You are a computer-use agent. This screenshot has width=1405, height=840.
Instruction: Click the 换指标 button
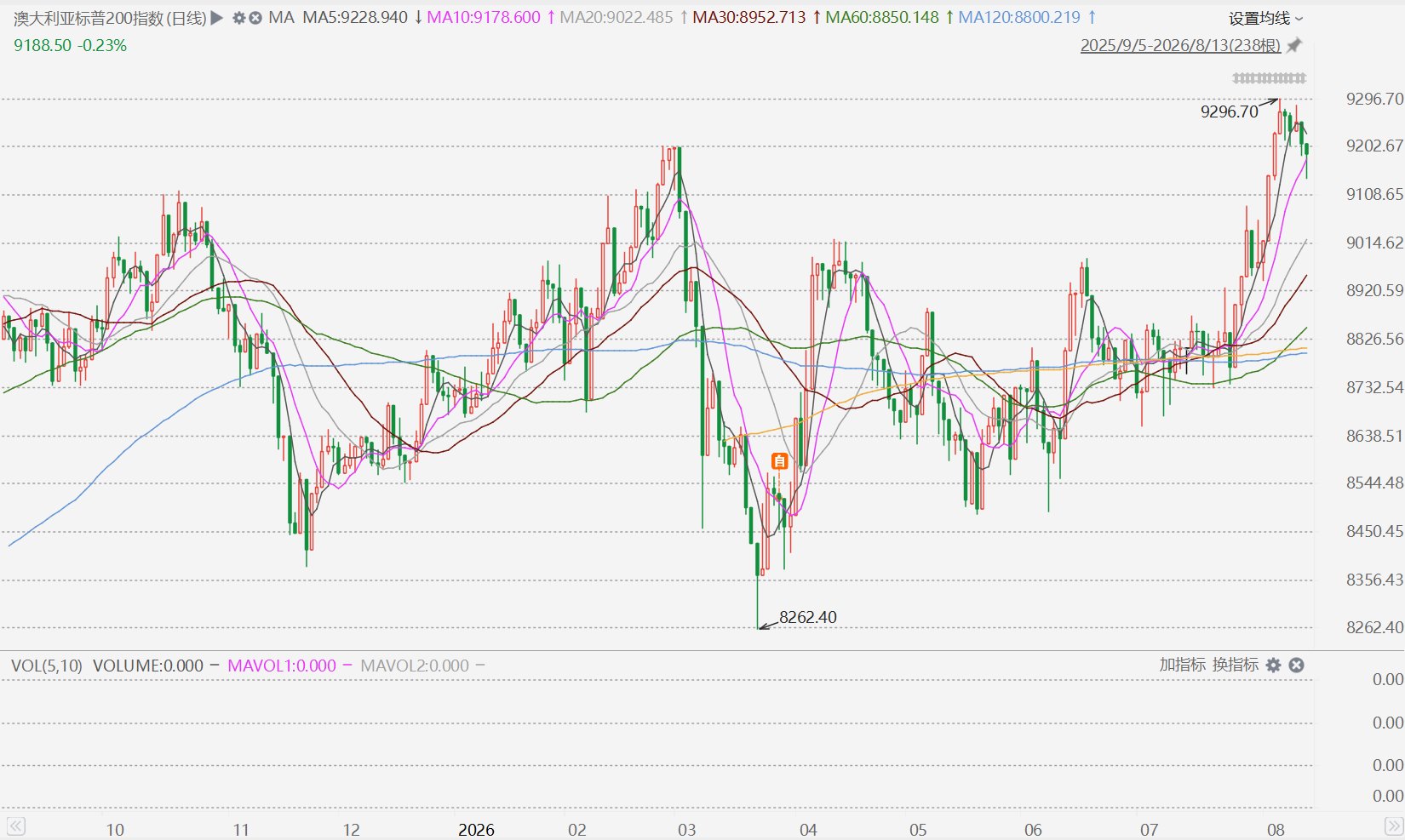(x=1236, y=665)
